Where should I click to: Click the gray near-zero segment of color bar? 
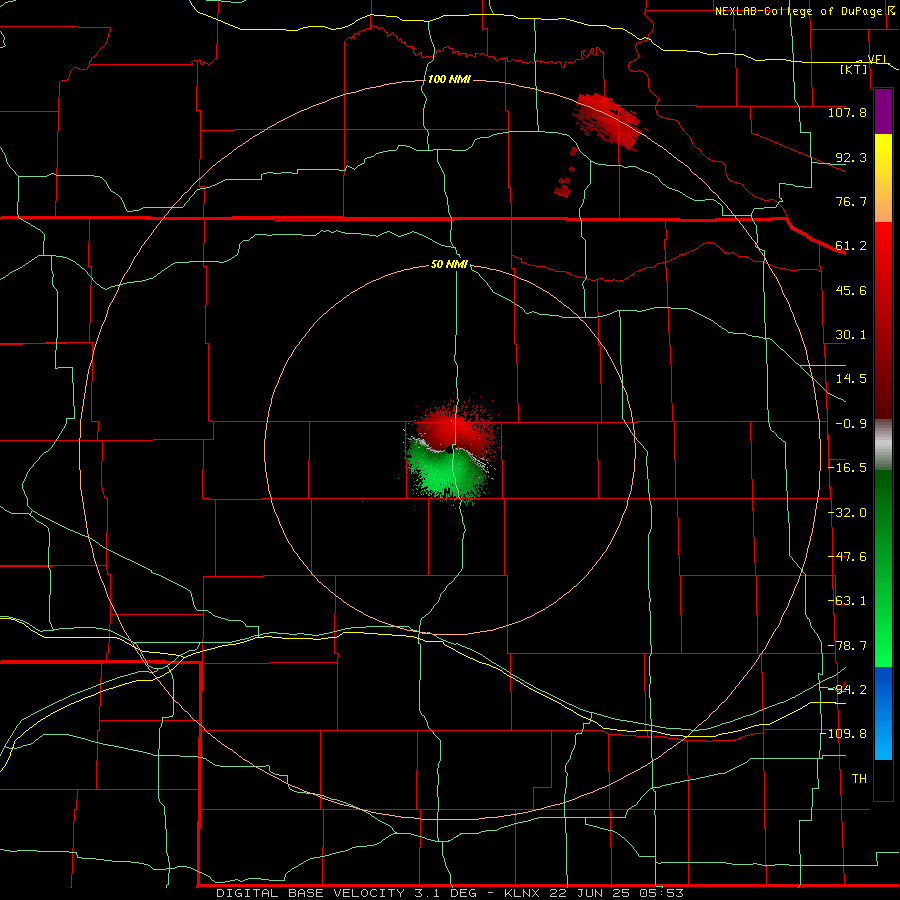[883, 445]
